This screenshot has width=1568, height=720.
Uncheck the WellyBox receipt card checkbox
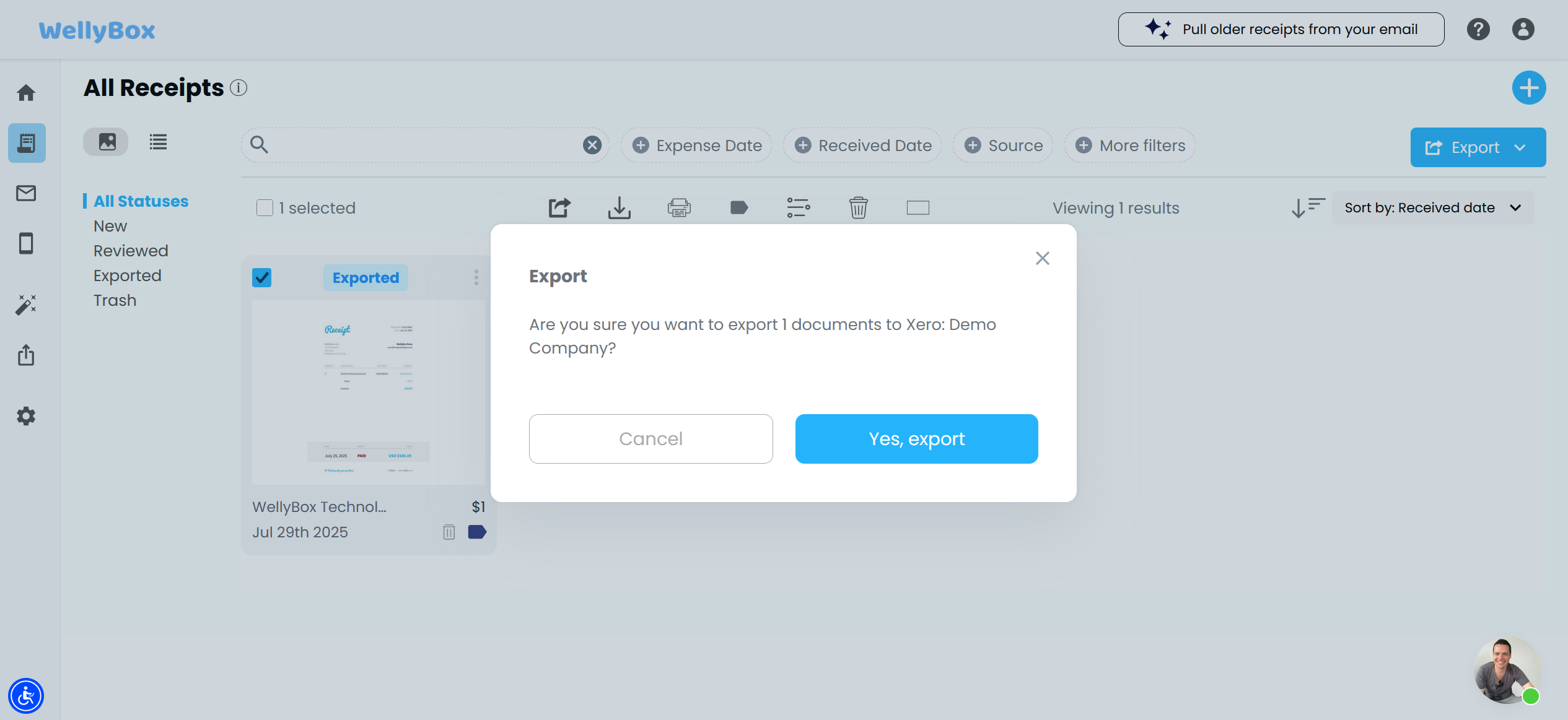[x=261, y=277]
